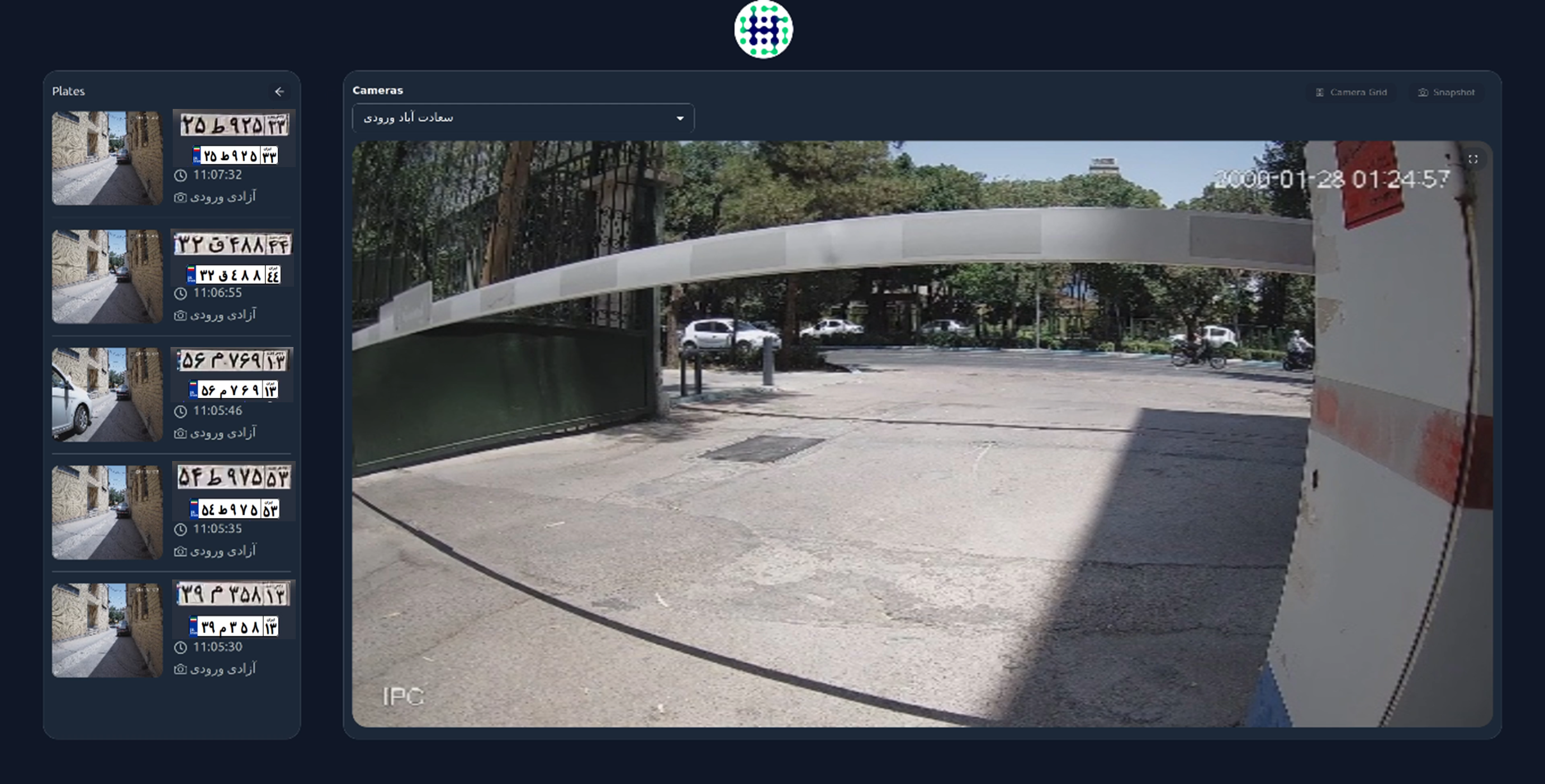
Task: Click recognized plate graphic for 11:05:35 entry
Action: (234, 510)
